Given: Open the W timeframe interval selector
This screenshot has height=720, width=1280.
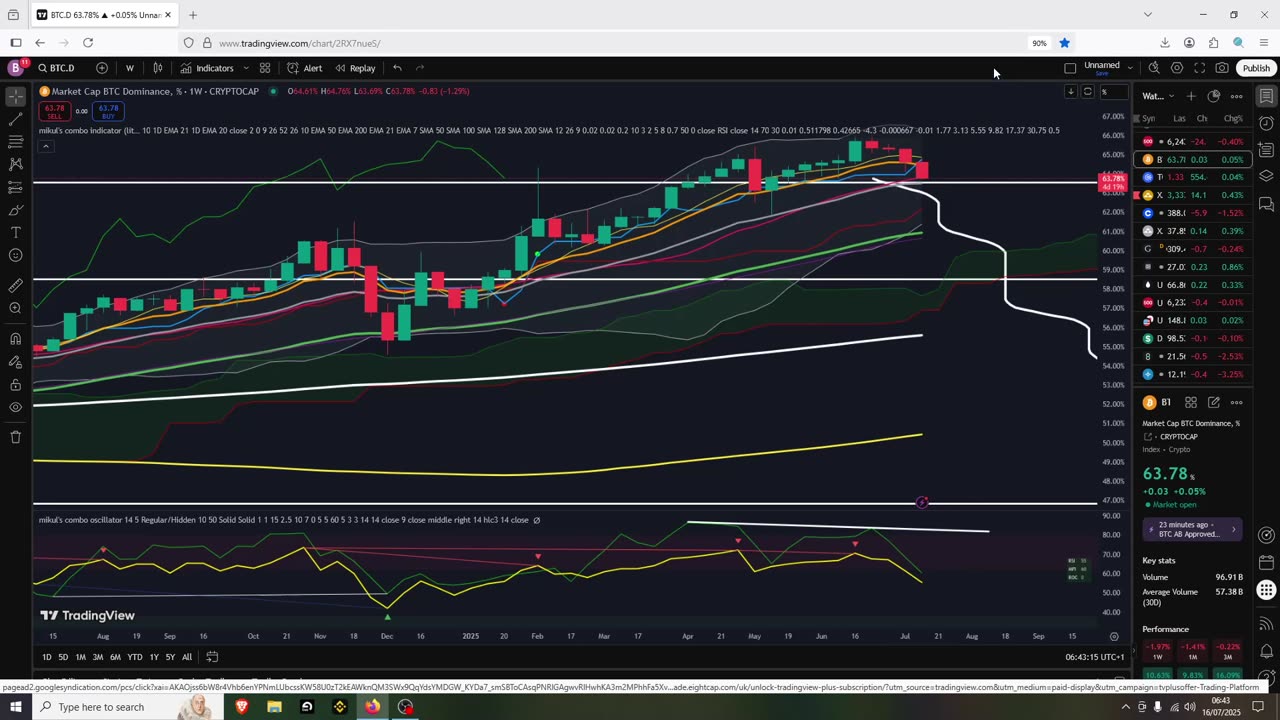Looking at the screenshot, I should click(x=130, y=68).
